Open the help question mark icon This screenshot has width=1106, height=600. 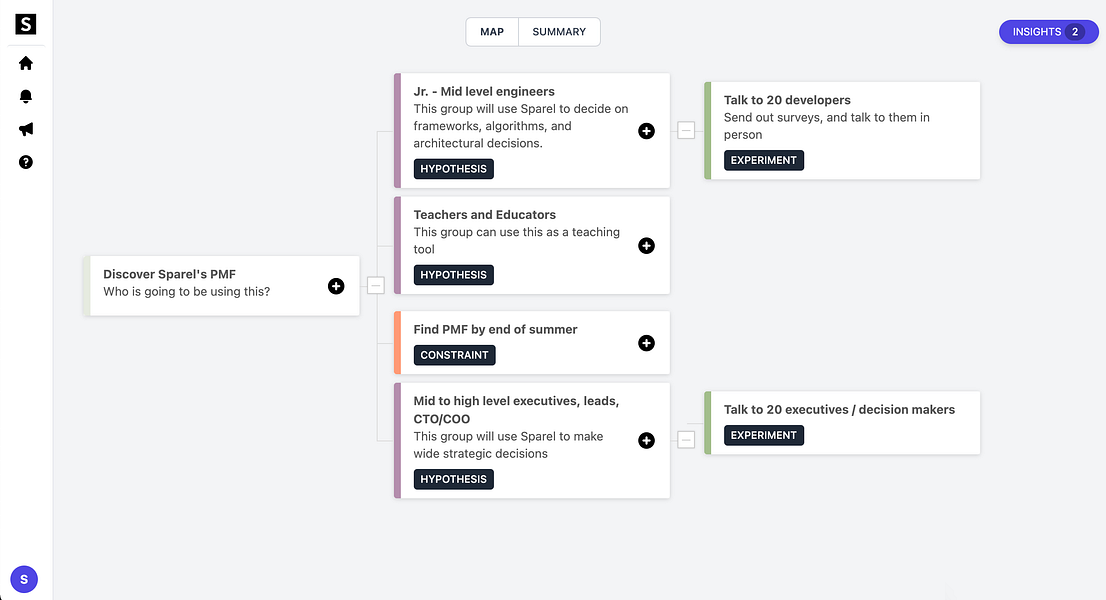(x=25, y=162)
